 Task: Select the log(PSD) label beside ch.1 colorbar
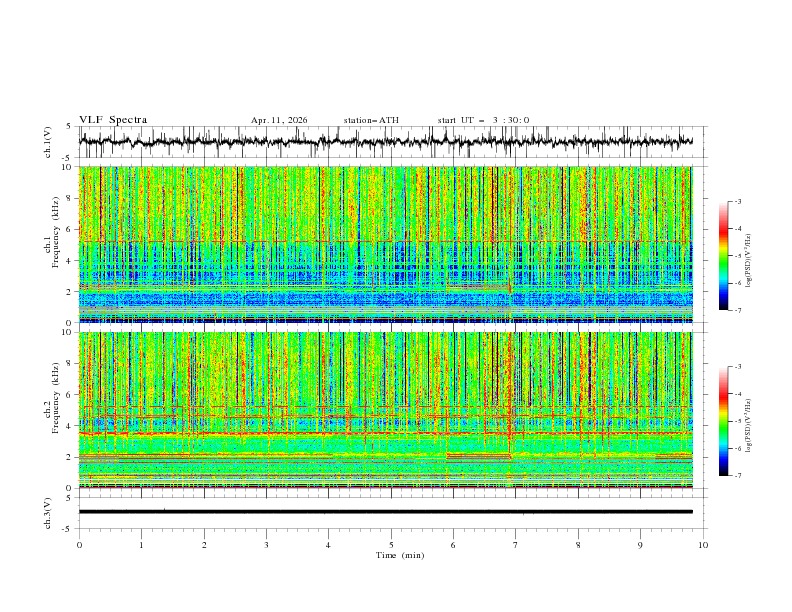pyautogui.click(x=748, y=261)
